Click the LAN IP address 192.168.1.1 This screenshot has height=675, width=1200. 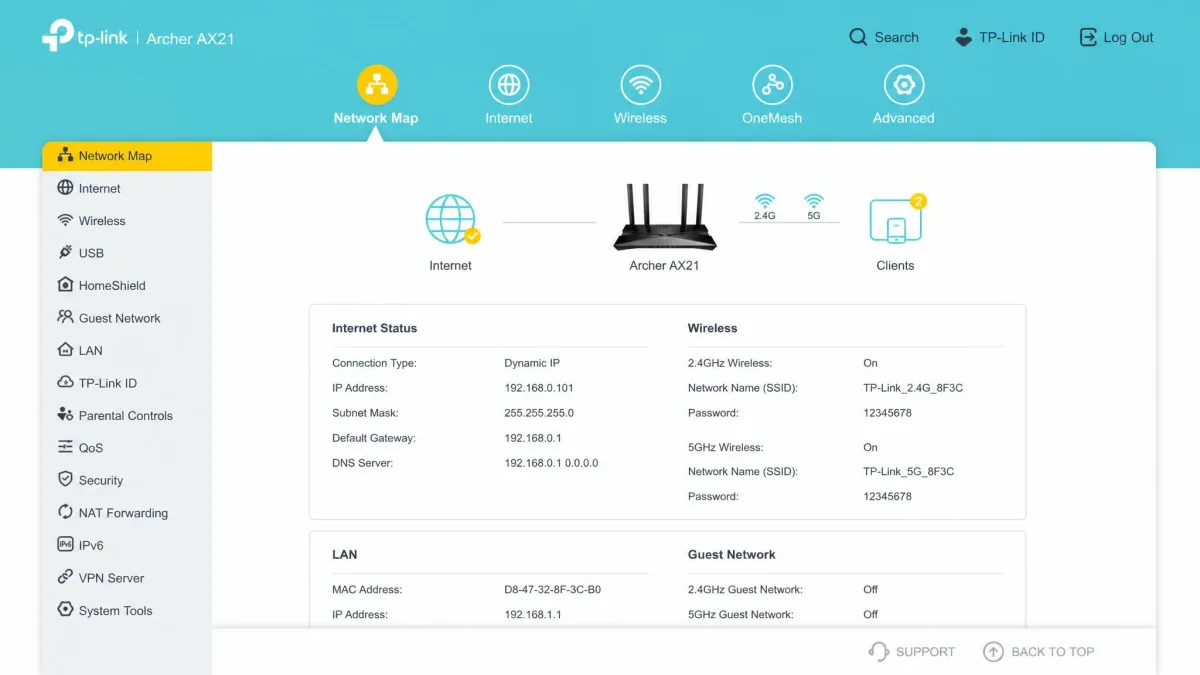533,615
